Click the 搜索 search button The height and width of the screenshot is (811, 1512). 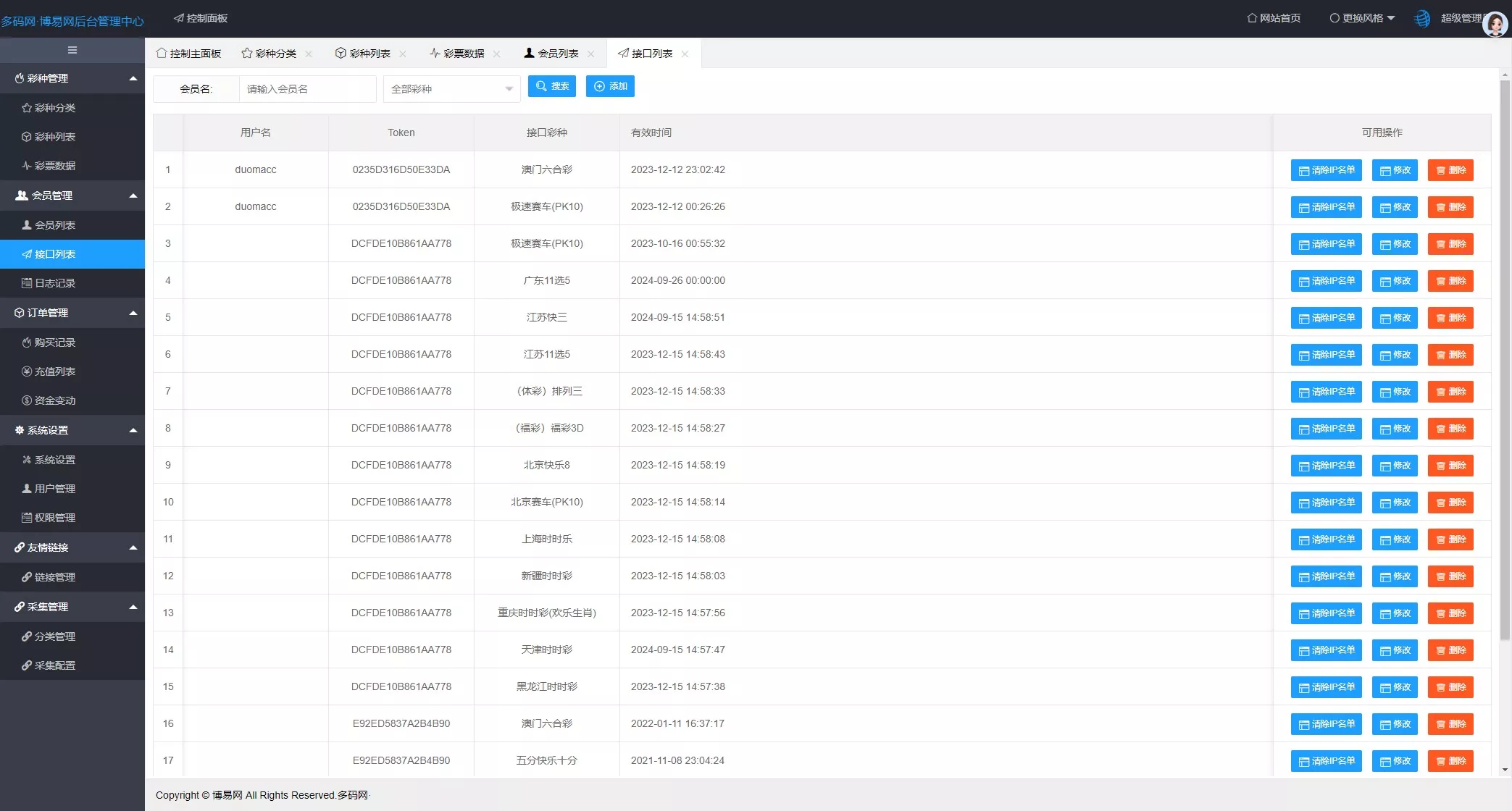tap(552, 86)
